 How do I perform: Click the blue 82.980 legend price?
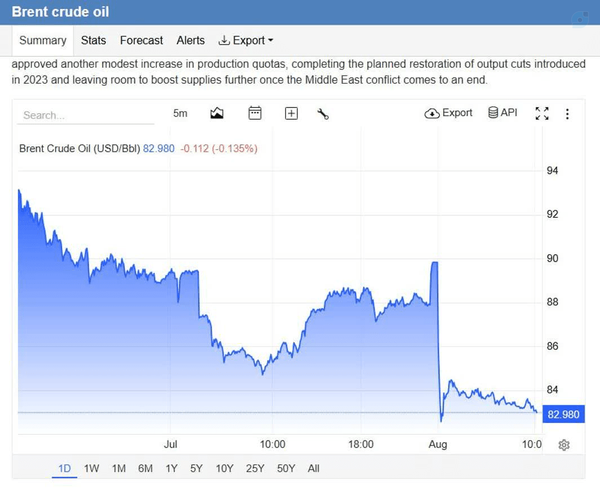(158, 148)
